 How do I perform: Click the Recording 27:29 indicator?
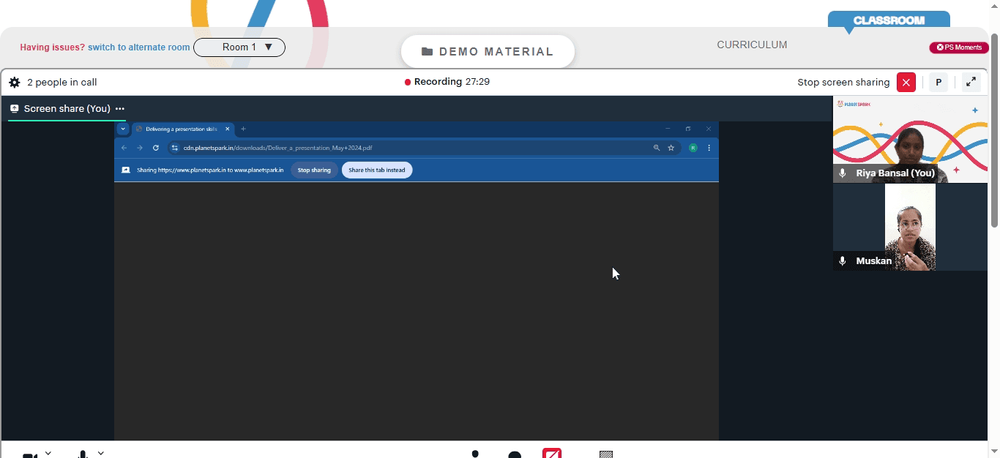point(448,82)
